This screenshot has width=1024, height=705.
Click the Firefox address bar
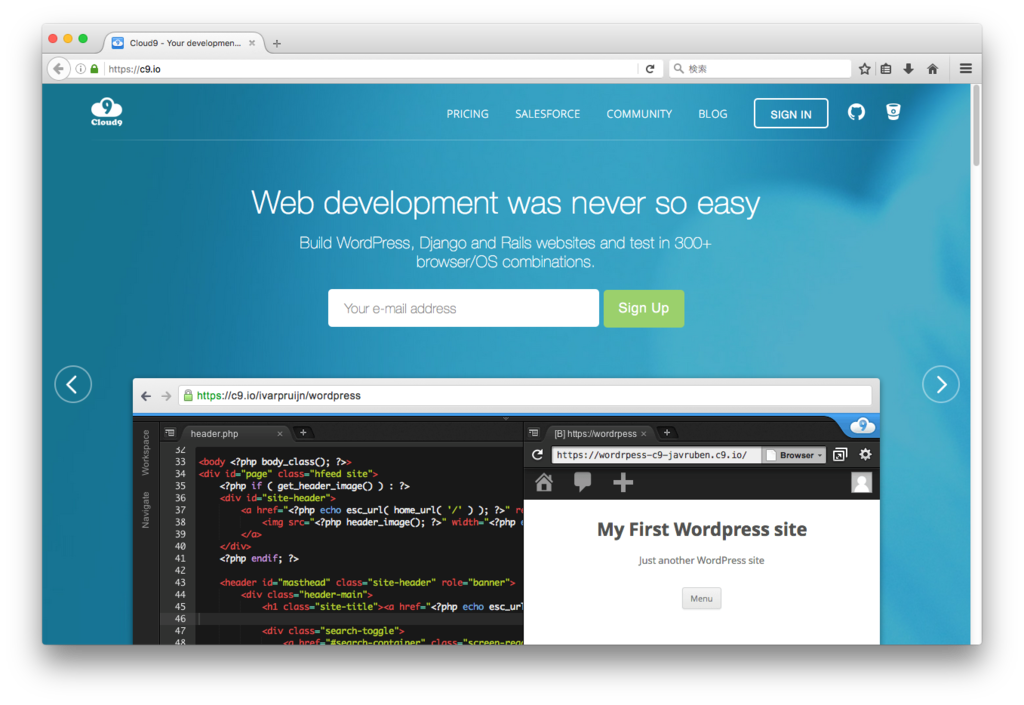tap(370, 69)
